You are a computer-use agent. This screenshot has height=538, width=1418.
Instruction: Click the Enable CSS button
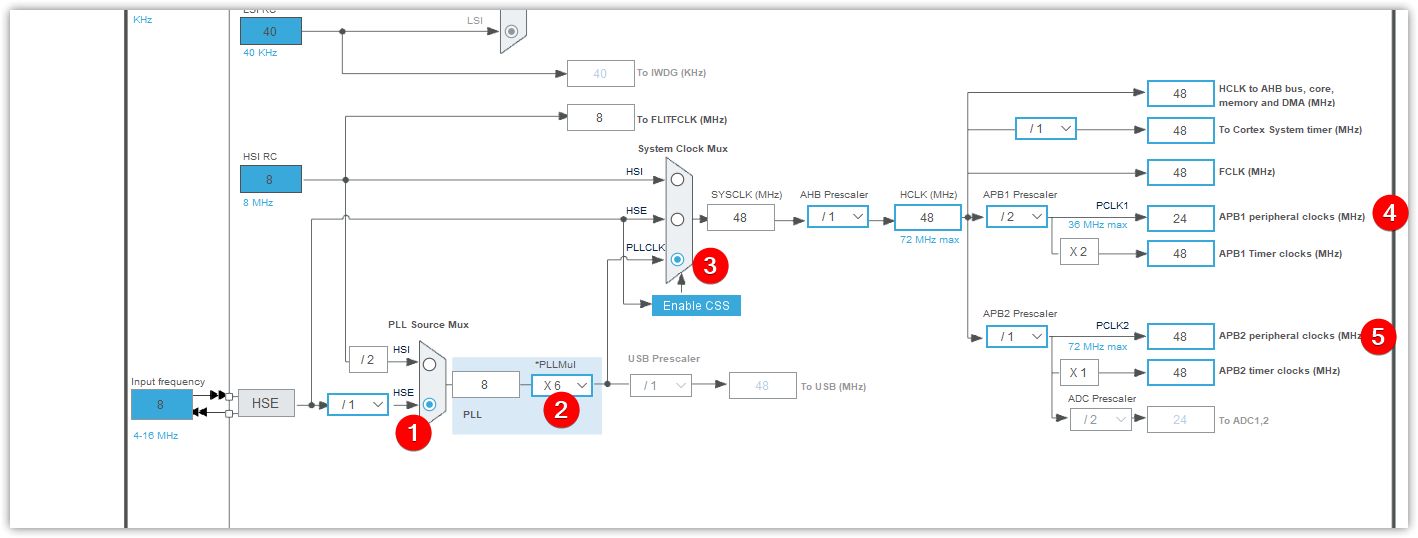pos(697,305)
